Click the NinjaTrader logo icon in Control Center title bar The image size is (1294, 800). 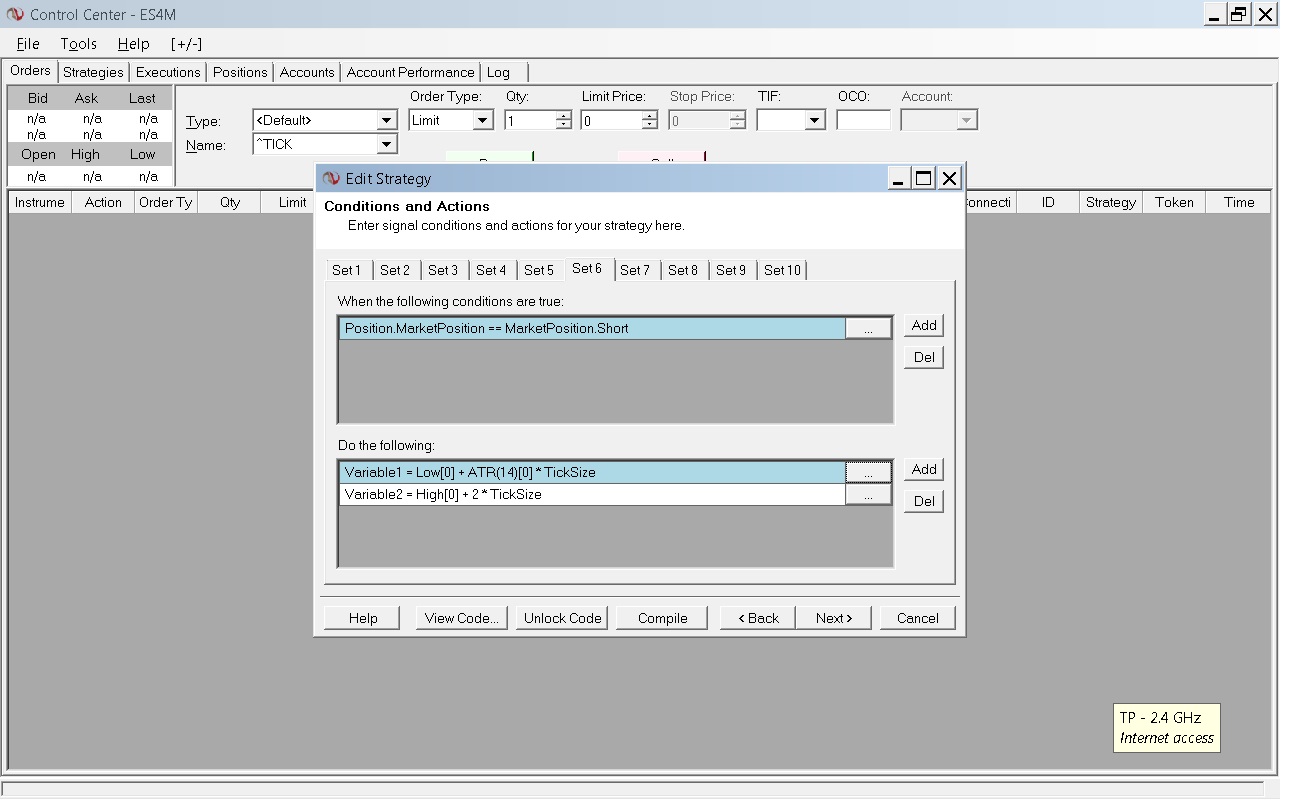tap(15, 14)
